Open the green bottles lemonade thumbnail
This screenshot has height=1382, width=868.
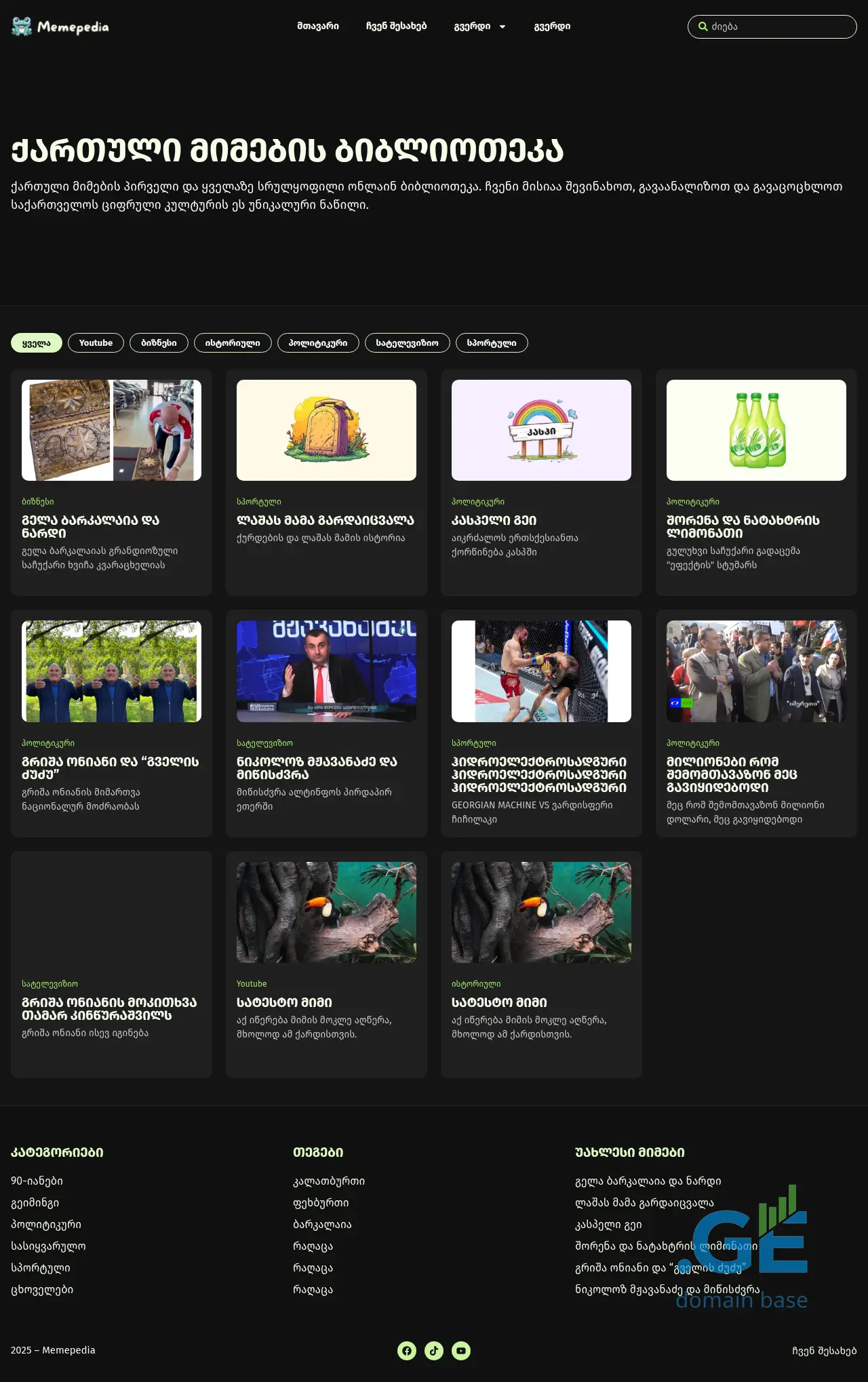pos(756,430)
